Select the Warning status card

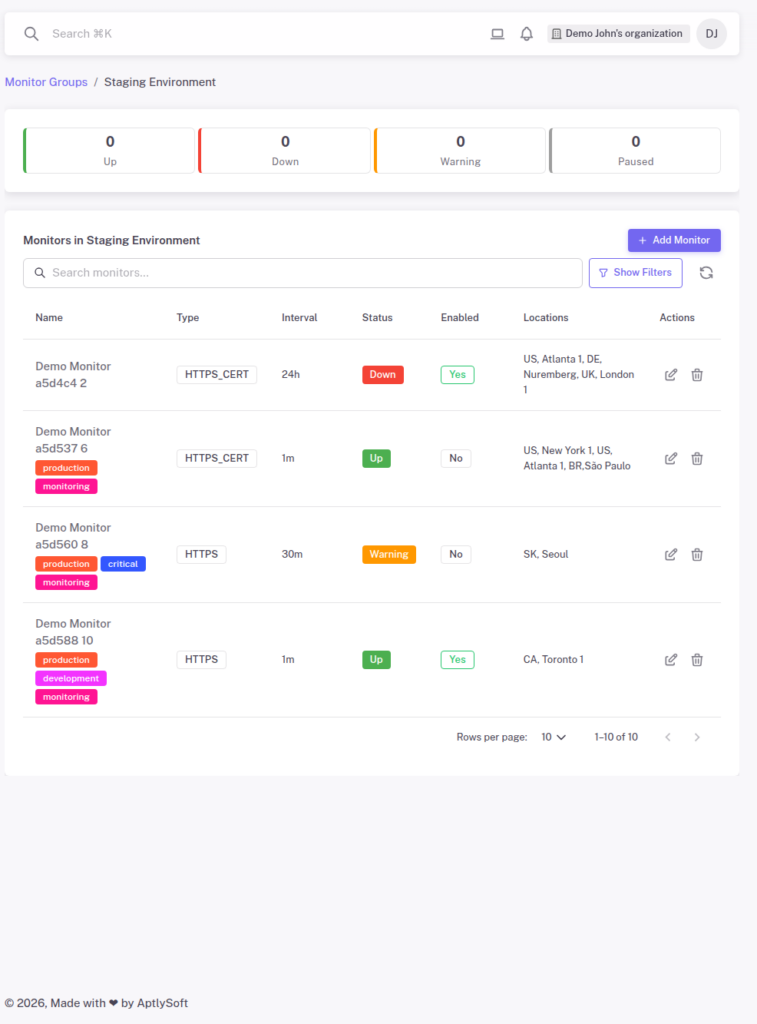point(460,151)
